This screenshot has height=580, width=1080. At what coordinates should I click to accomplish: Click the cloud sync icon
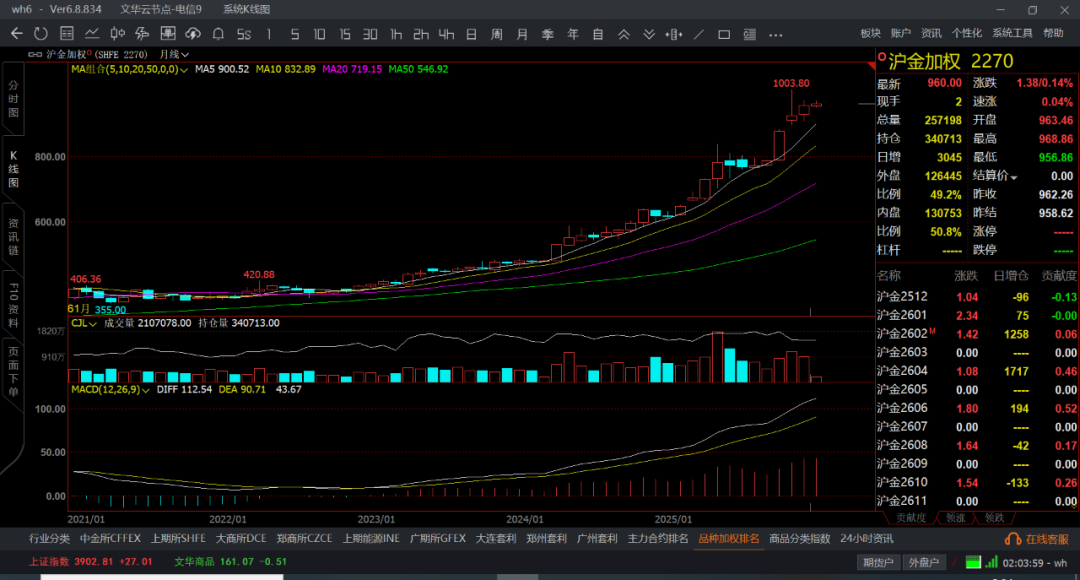[193, 34]
